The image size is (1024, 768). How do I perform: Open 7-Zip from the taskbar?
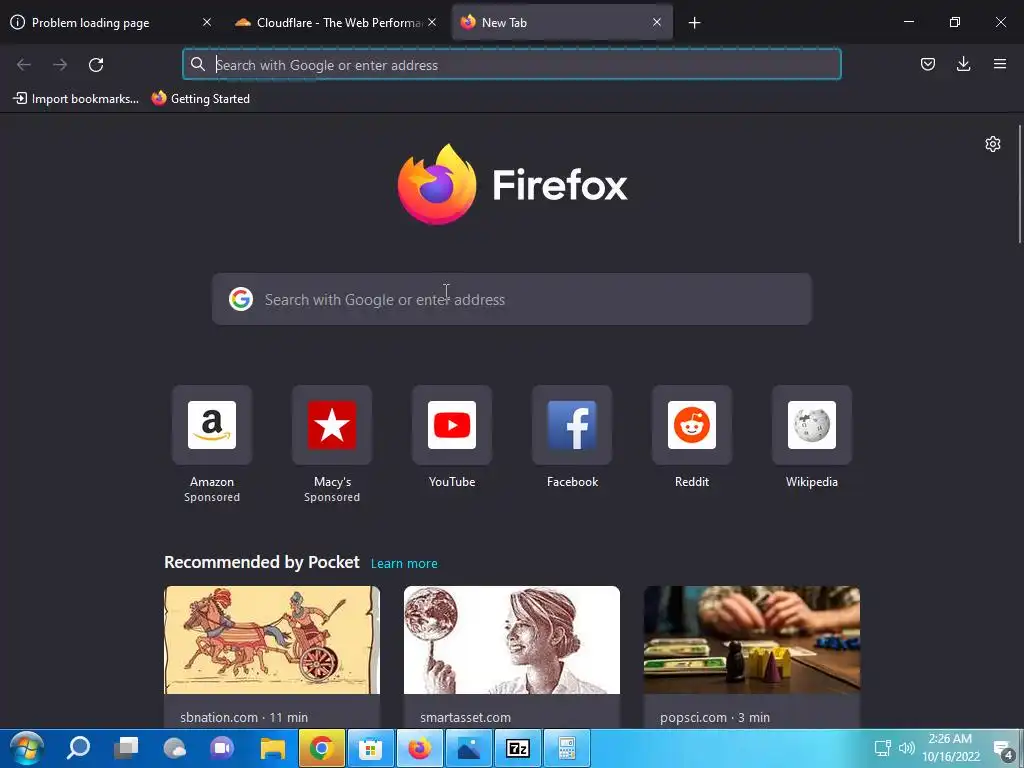(x=518, y=748)
